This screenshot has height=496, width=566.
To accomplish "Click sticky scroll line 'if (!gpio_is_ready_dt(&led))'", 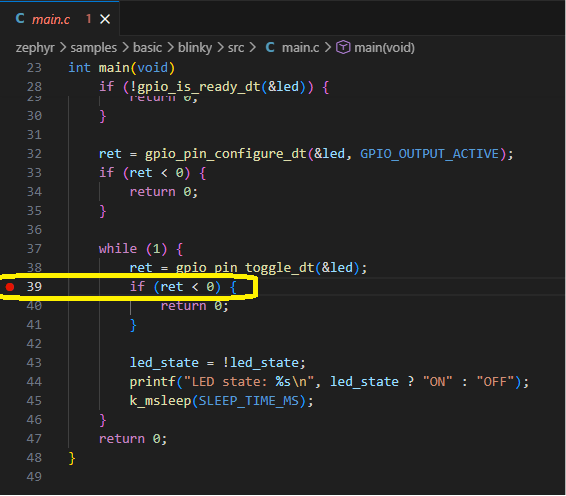I will 214,87.
